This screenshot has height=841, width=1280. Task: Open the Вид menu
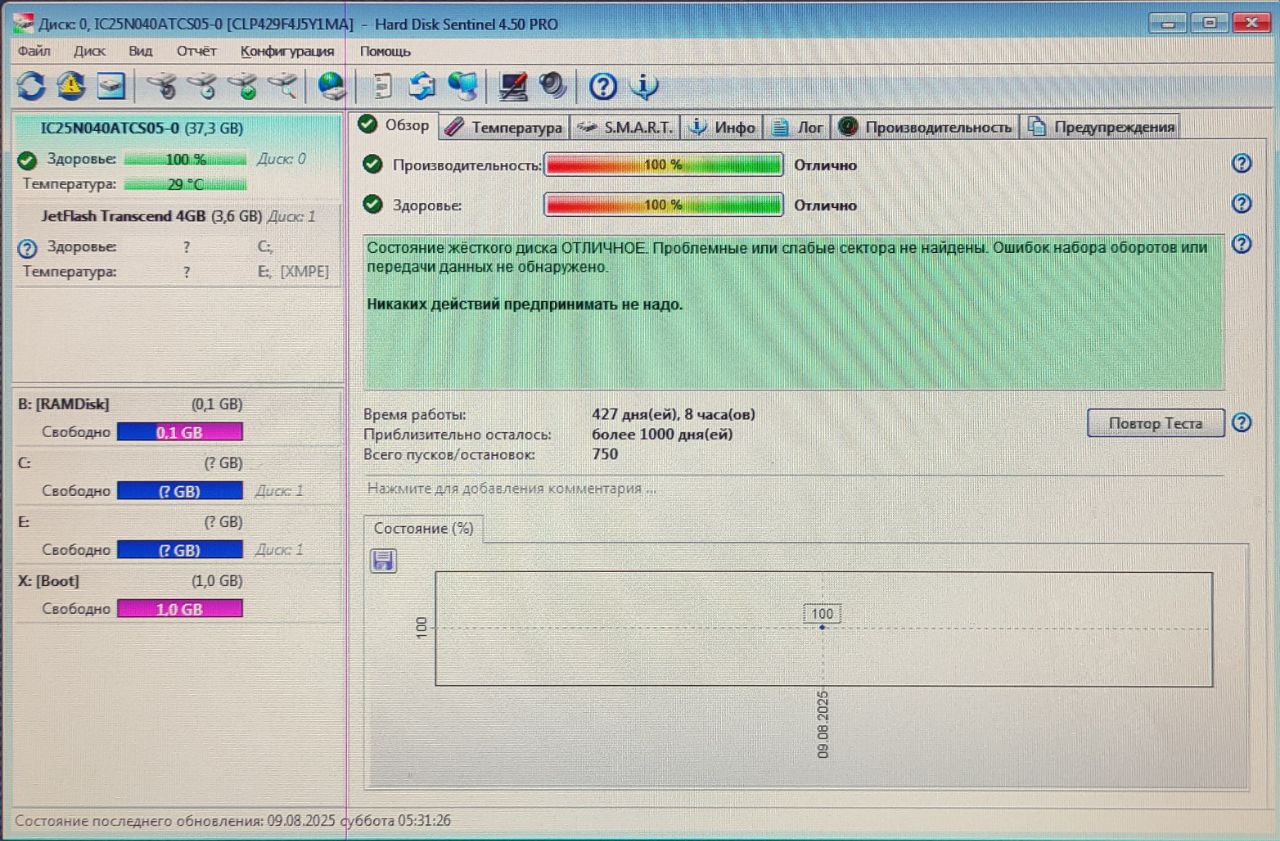pyautogui.click(x=140, y=51)
